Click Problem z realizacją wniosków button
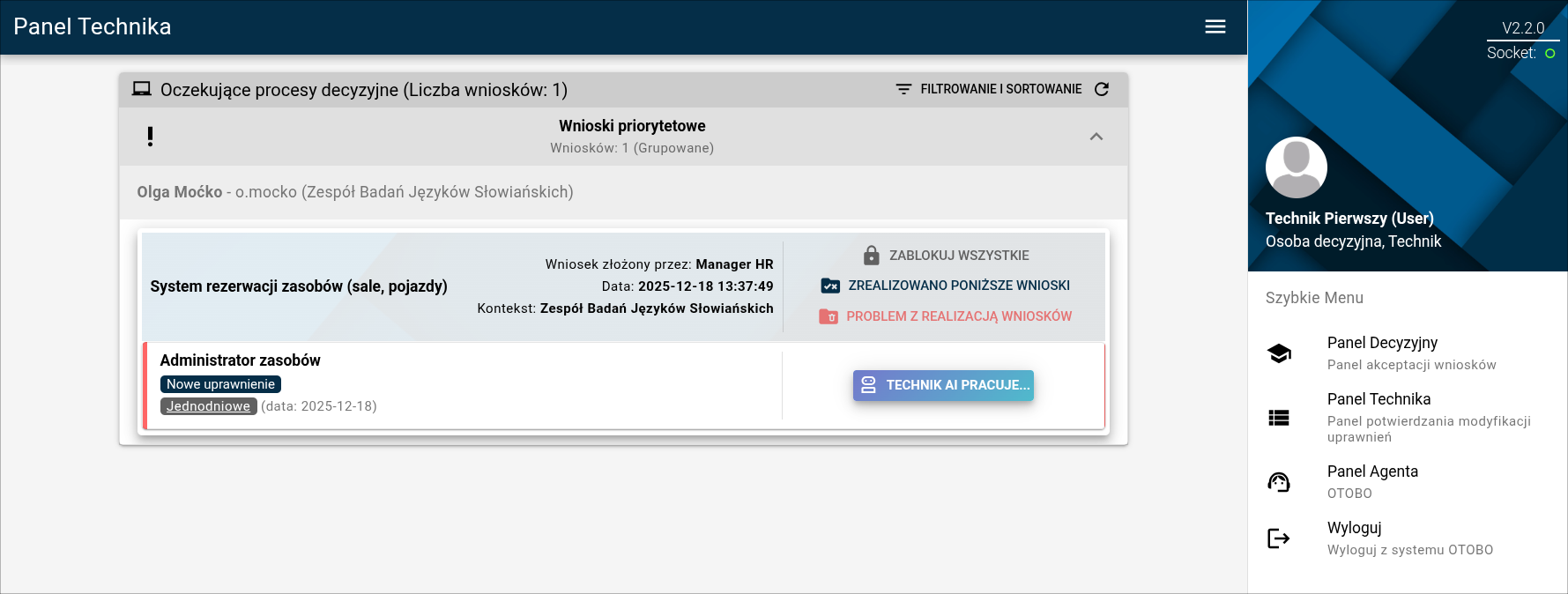 click(946, 316)
